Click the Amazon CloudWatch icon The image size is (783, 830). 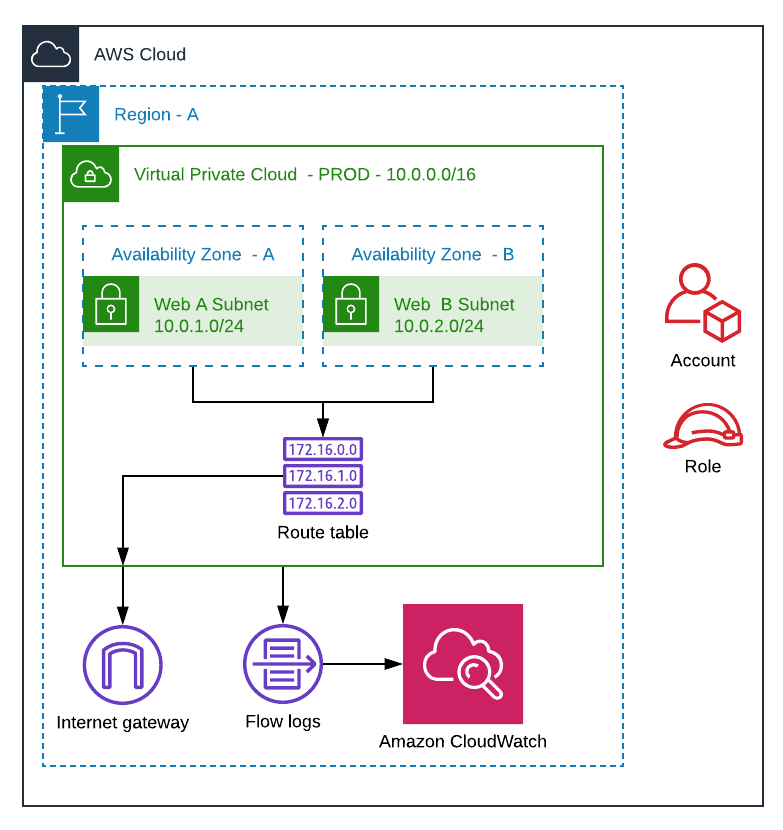click(x=463, y=664)
